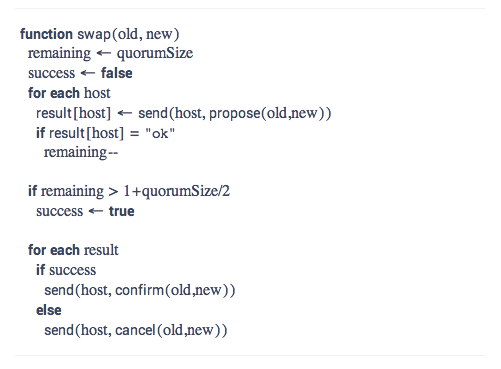The width and height of the screenshot is (501, 369).
Task: Click '1+quorumSize/2' expression
Action: point(177,192)
